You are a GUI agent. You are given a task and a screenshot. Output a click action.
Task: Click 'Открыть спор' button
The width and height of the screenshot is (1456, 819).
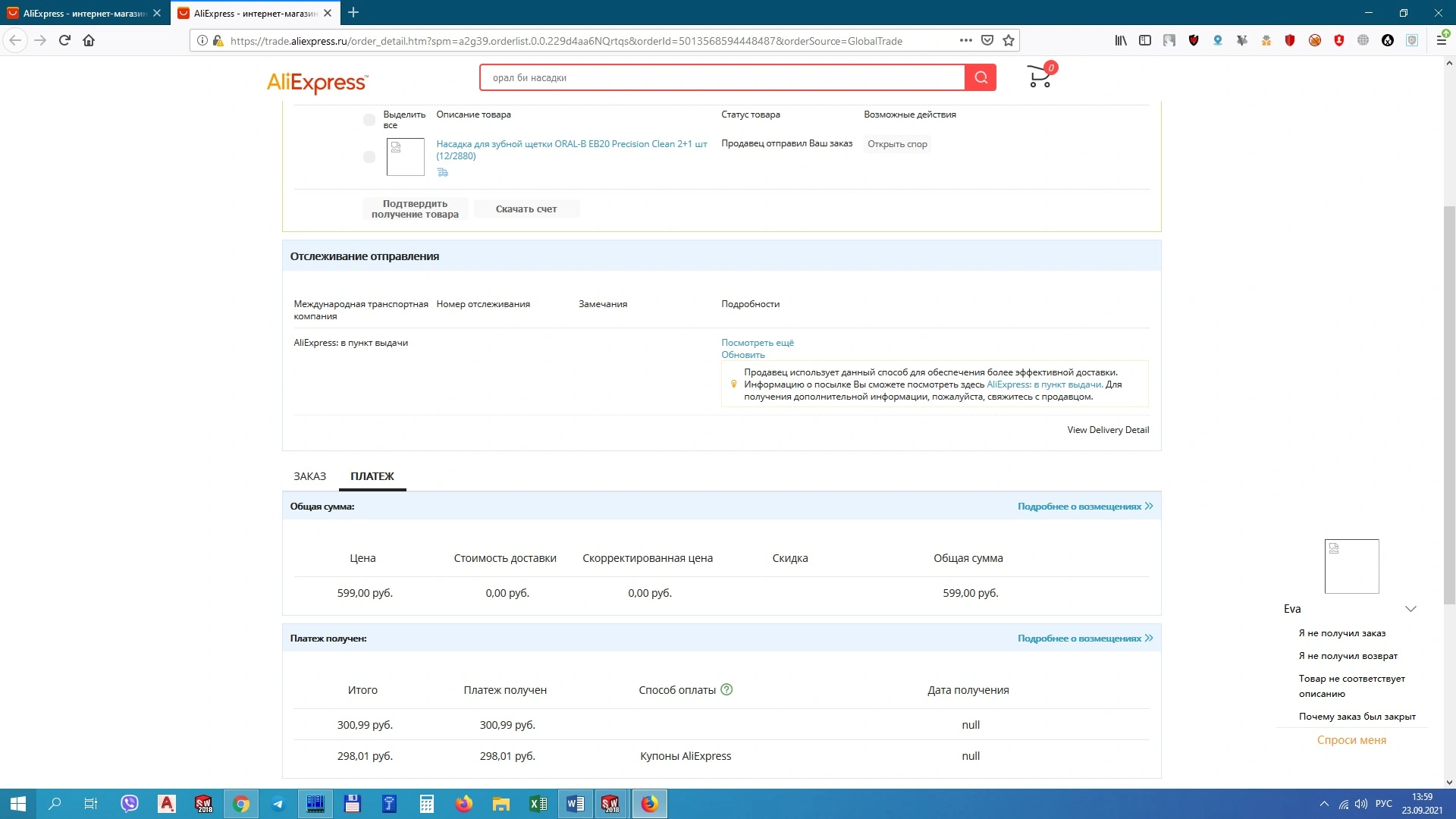click(x=897, y=144)
